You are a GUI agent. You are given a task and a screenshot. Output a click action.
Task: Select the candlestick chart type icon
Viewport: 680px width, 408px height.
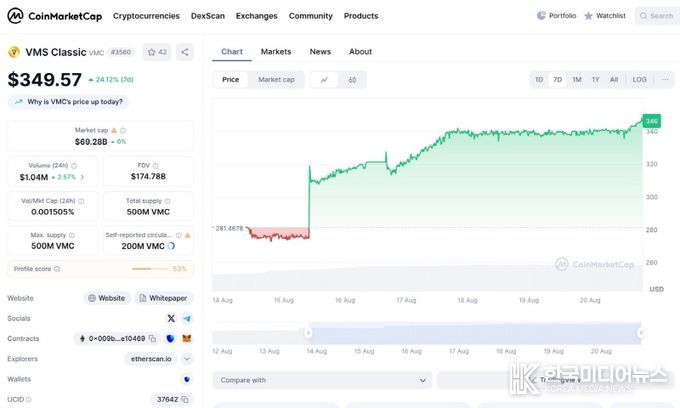(352, 80)
